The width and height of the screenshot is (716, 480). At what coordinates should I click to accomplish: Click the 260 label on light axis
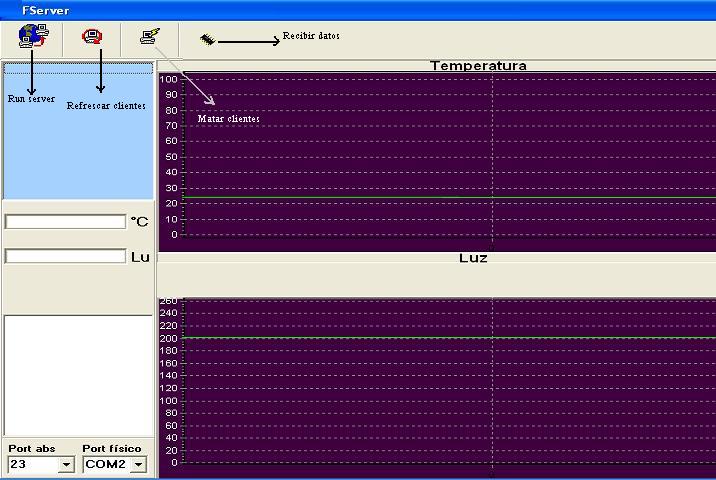coord(168,301)
